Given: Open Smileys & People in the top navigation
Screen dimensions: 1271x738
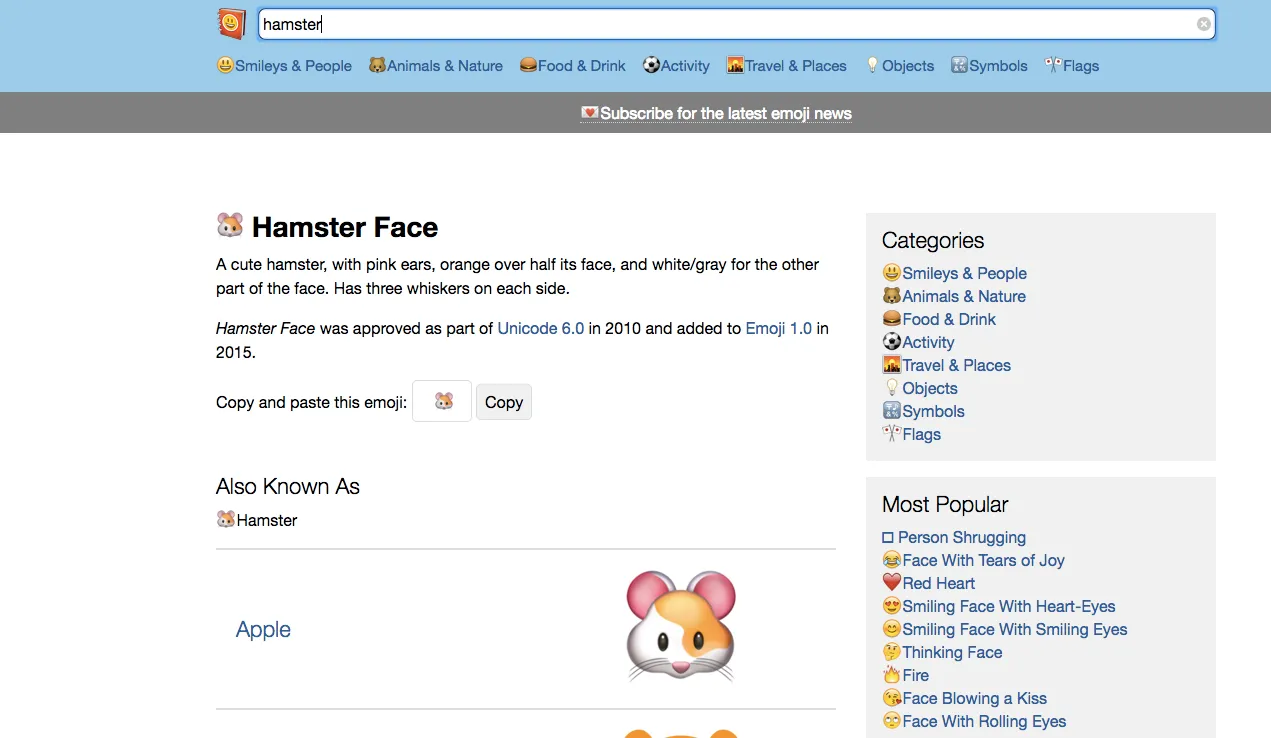Looking at the screenshot, I should coord(284,66).
